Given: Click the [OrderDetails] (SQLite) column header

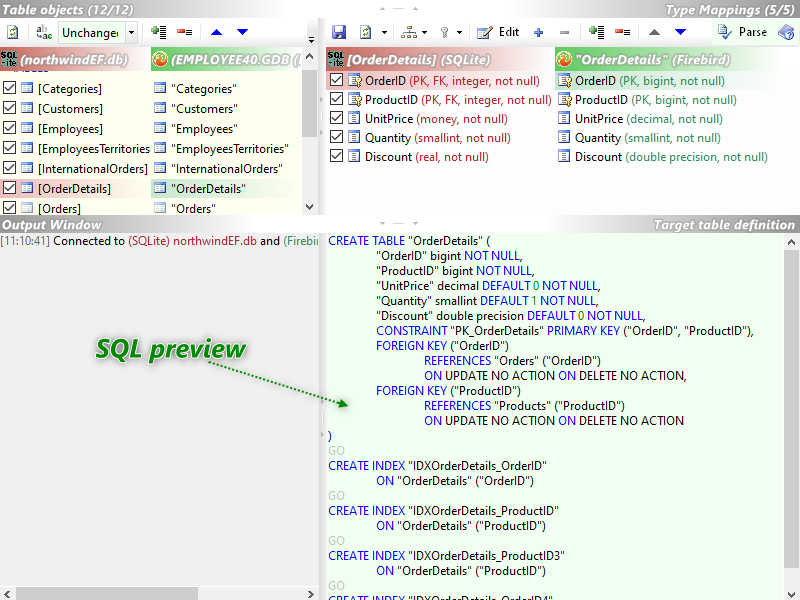Looking at the screenshot, I should 439,60.
